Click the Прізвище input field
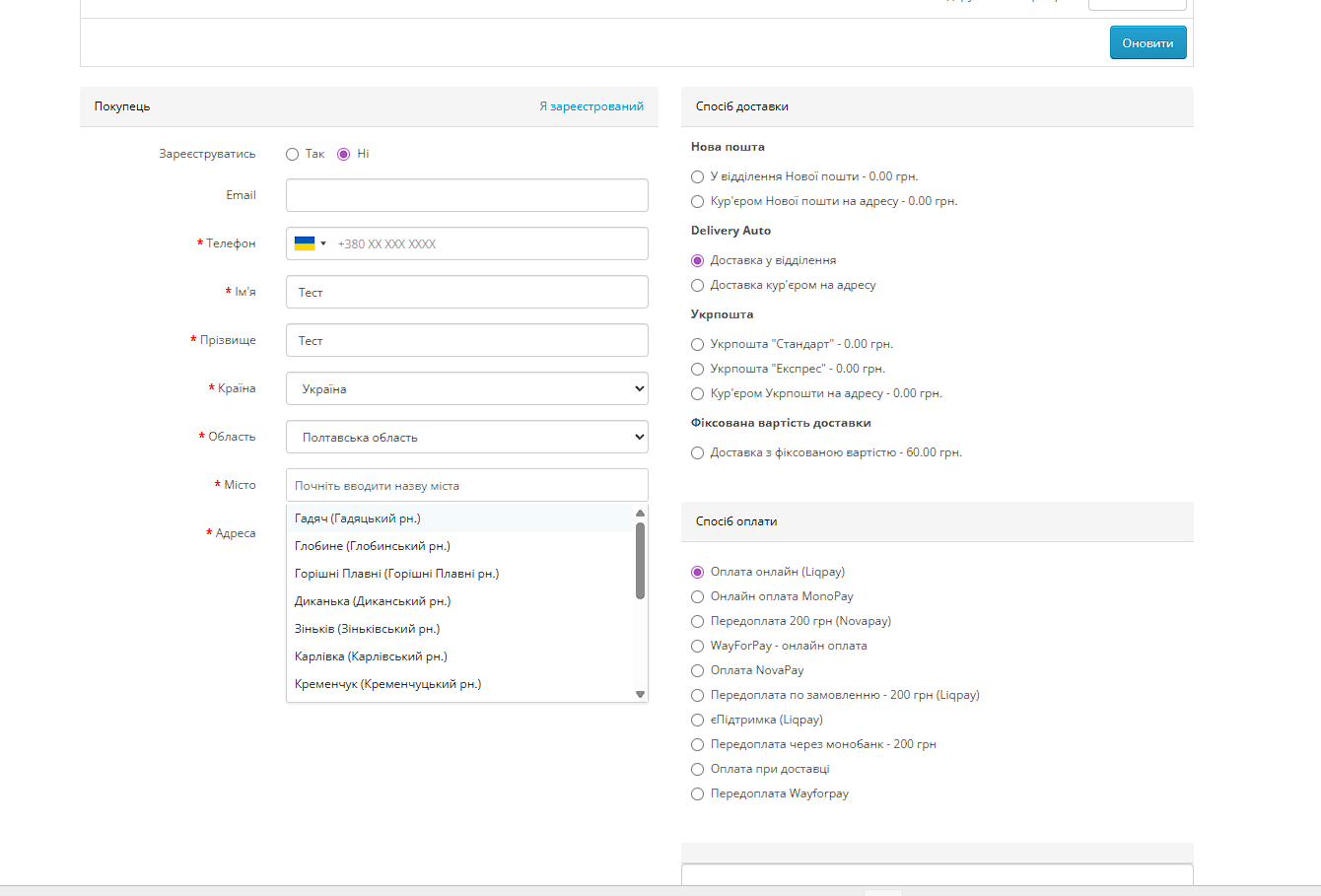Screen dimensions: 1321x896 (467, 340)
